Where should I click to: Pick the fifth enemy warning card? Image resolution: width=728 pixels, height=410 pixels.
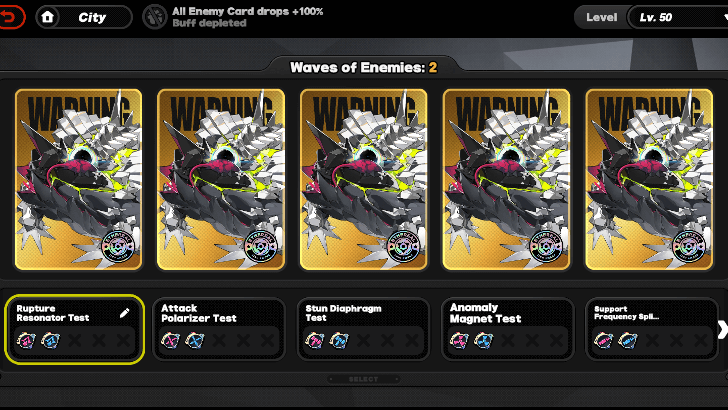click(x=649, y=179)
